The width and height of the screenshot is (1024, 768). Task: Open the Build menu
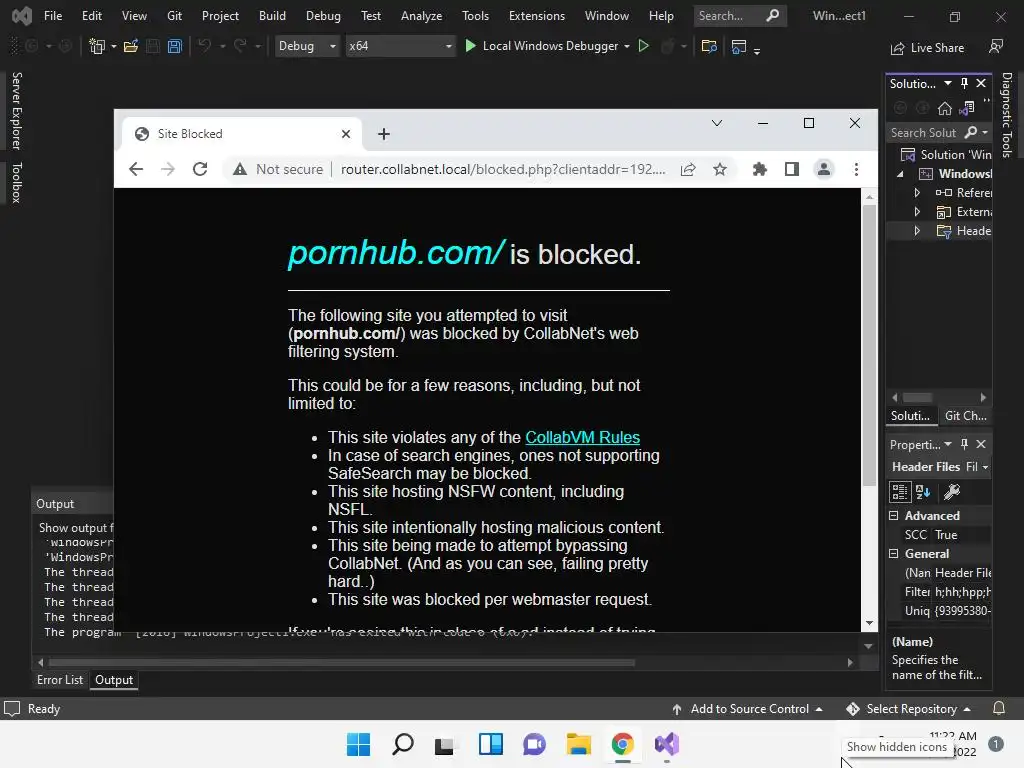click(x=272, y=16)
